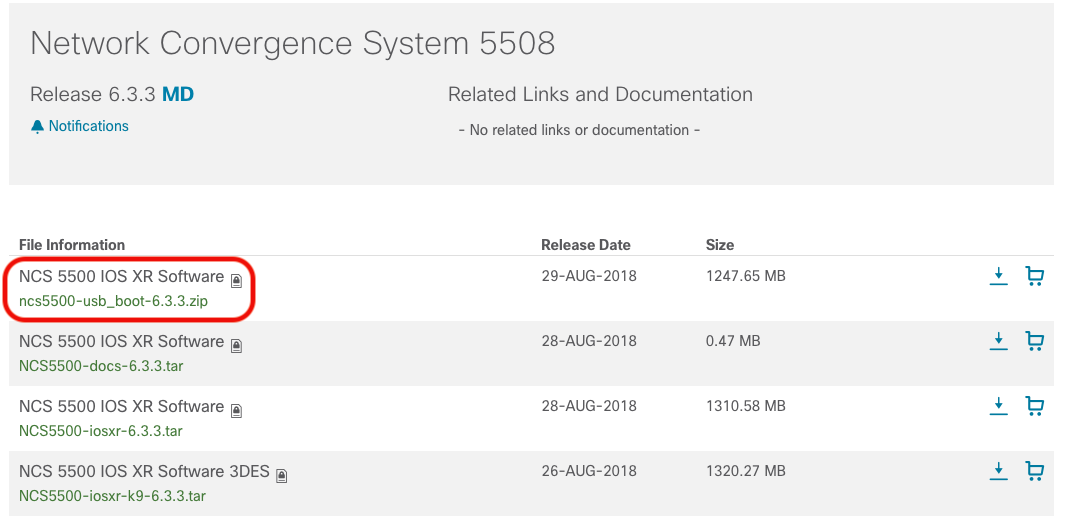
Task: Add NCS5500-iosxr-k9-6.3.3.tar to cart
Action: point(1034,471)
